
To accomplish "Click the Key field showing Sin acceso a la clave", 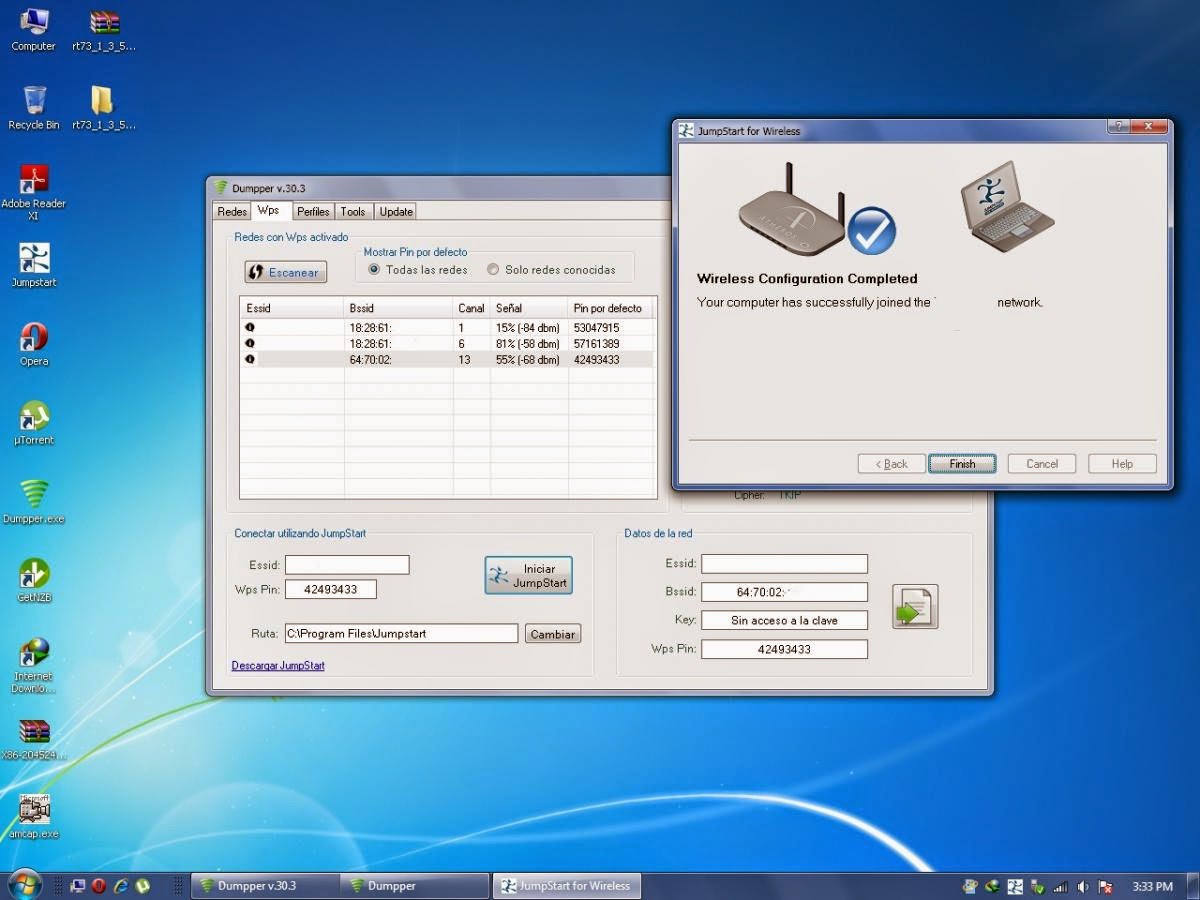I will click(784, 620).
